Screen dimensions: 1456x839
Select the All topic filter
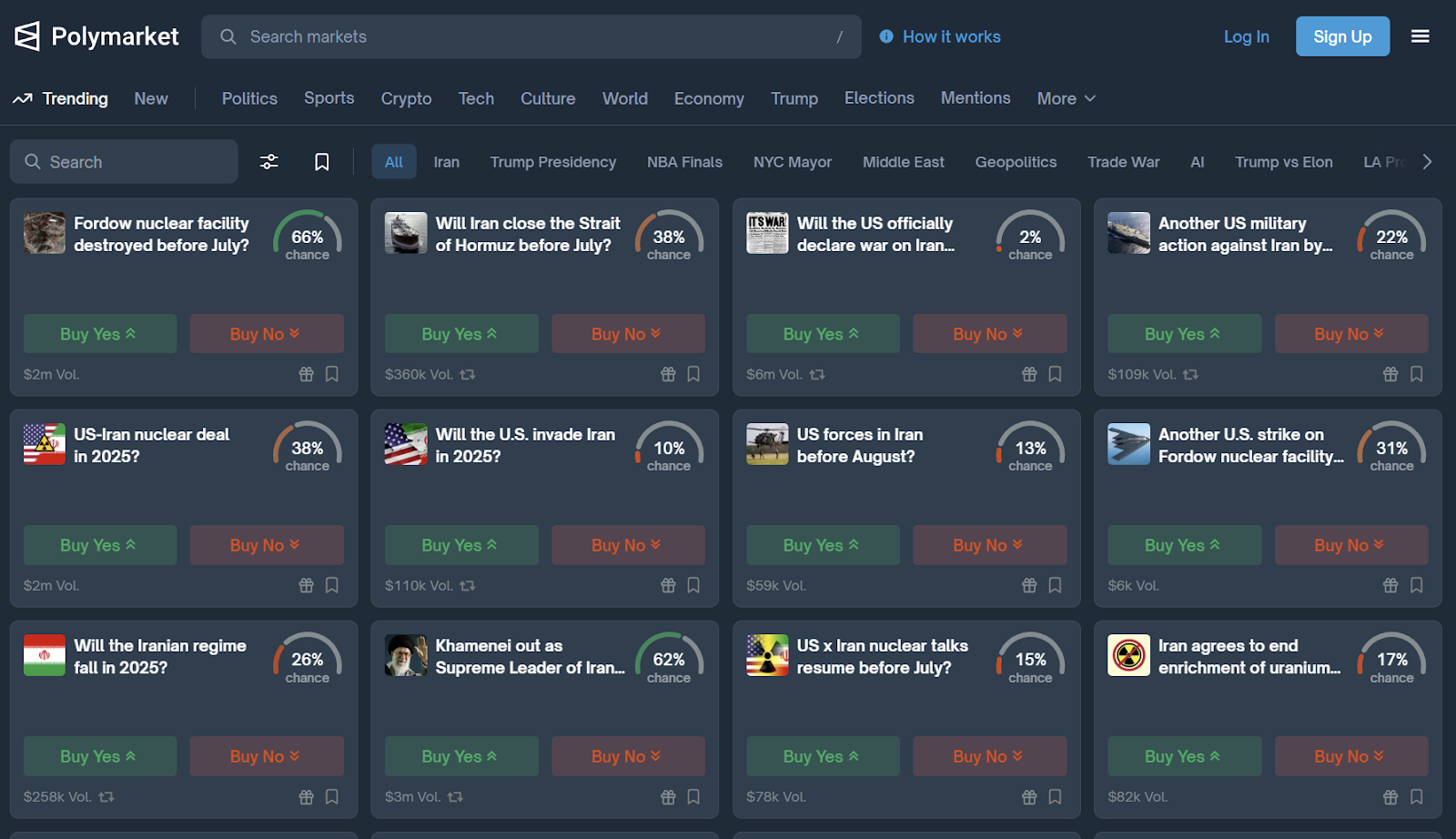[x=394, y=162]
